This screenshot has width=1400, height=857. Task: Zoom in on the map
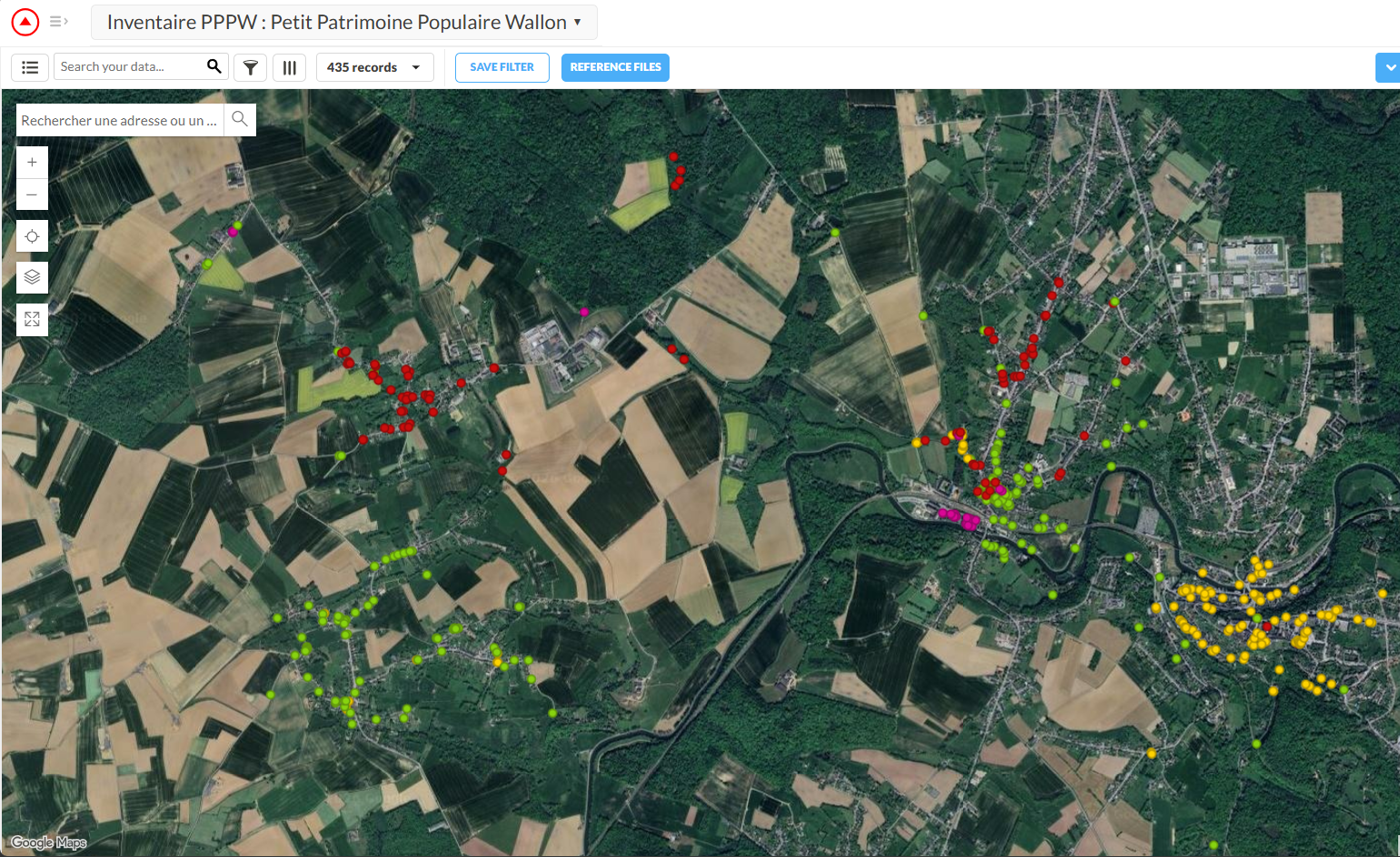coord(32,163)
